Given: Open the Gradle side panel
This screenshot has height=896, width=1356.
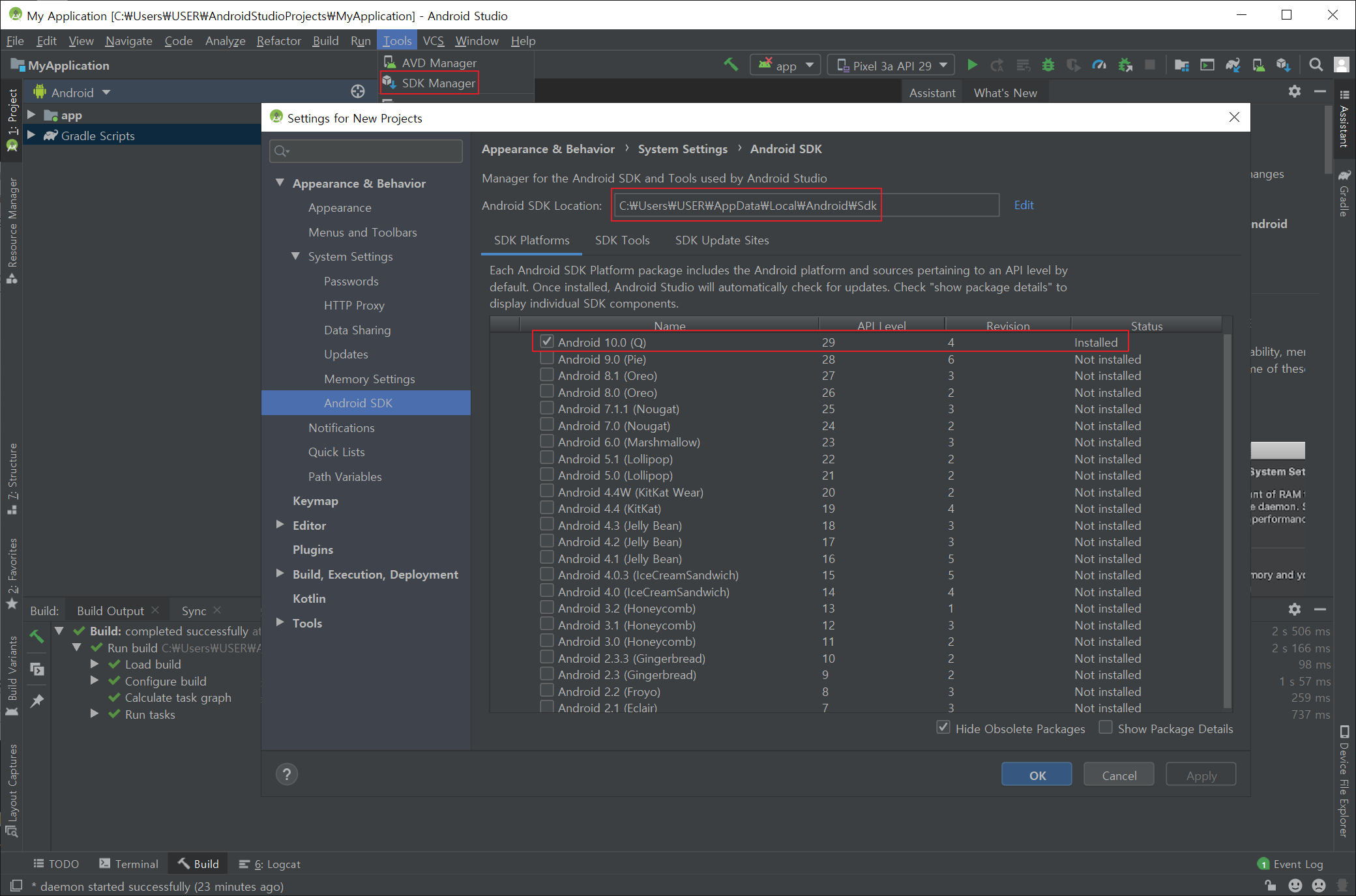Looking at the screenshot, I should click(1344, 193).
